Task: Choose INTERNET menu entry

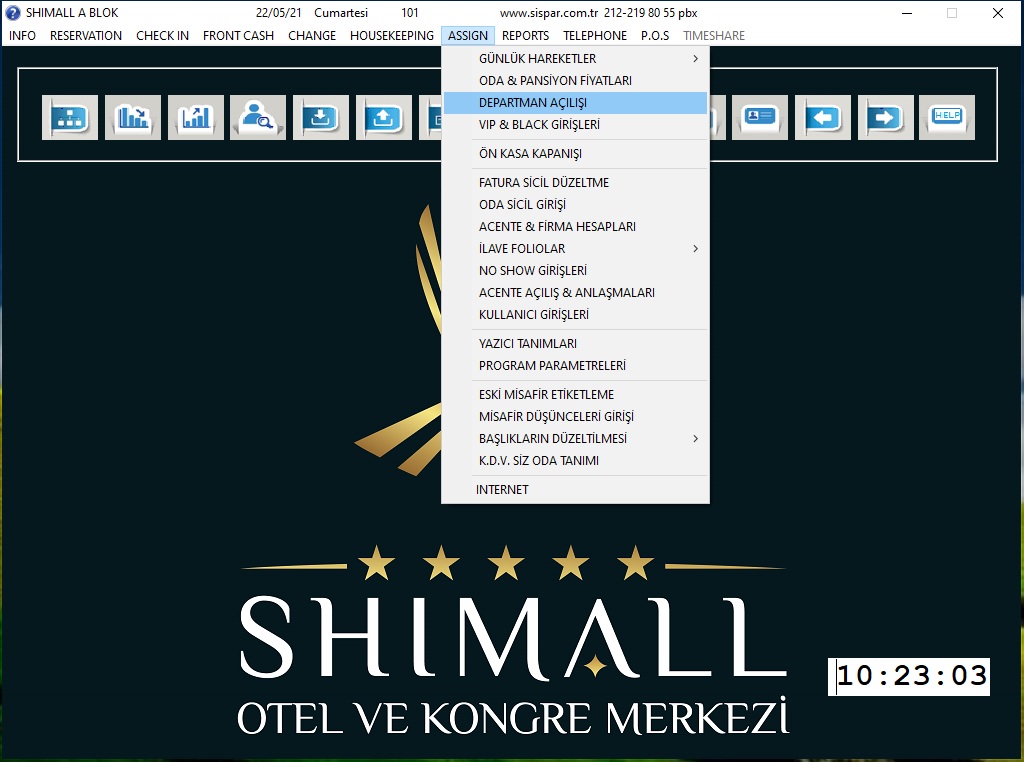Action: [575, 490]
